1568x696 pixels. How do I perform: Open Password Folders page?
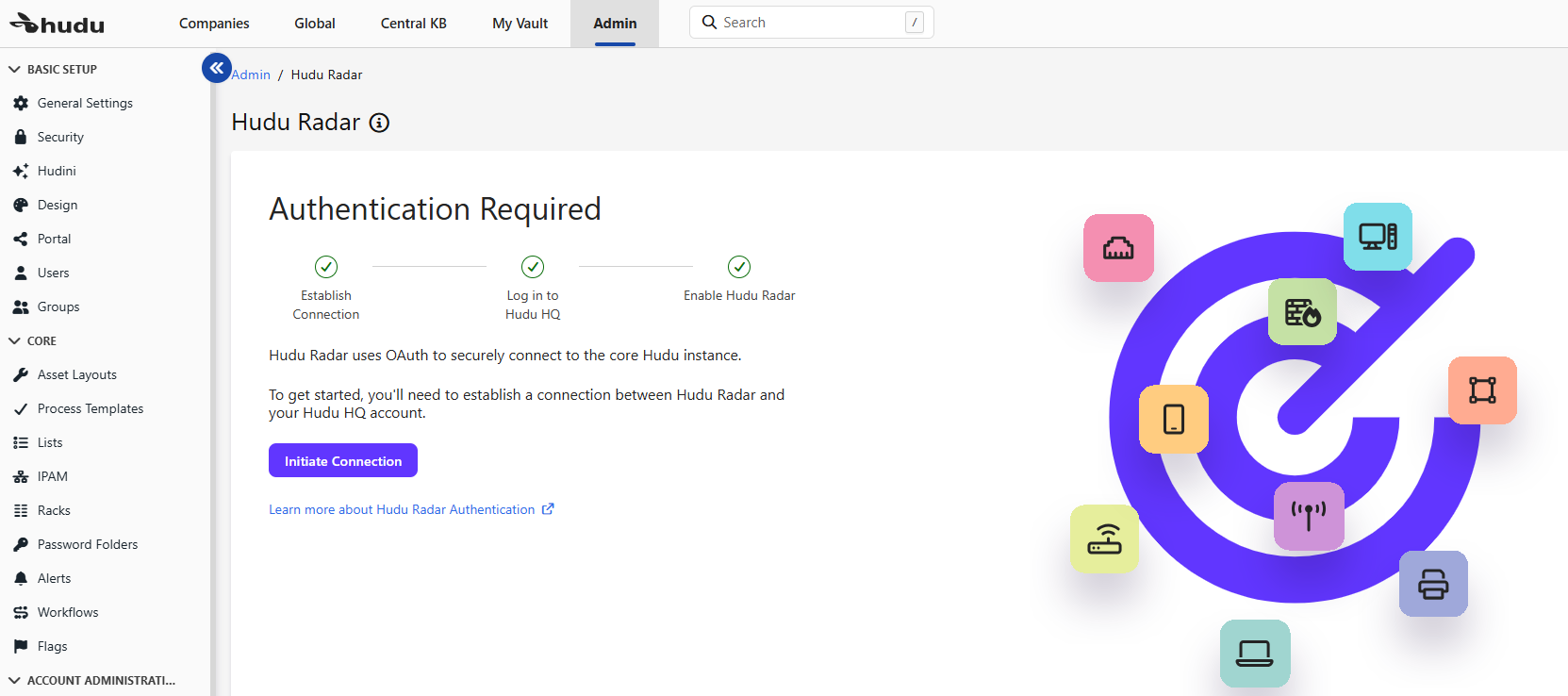tap(88, 544)
